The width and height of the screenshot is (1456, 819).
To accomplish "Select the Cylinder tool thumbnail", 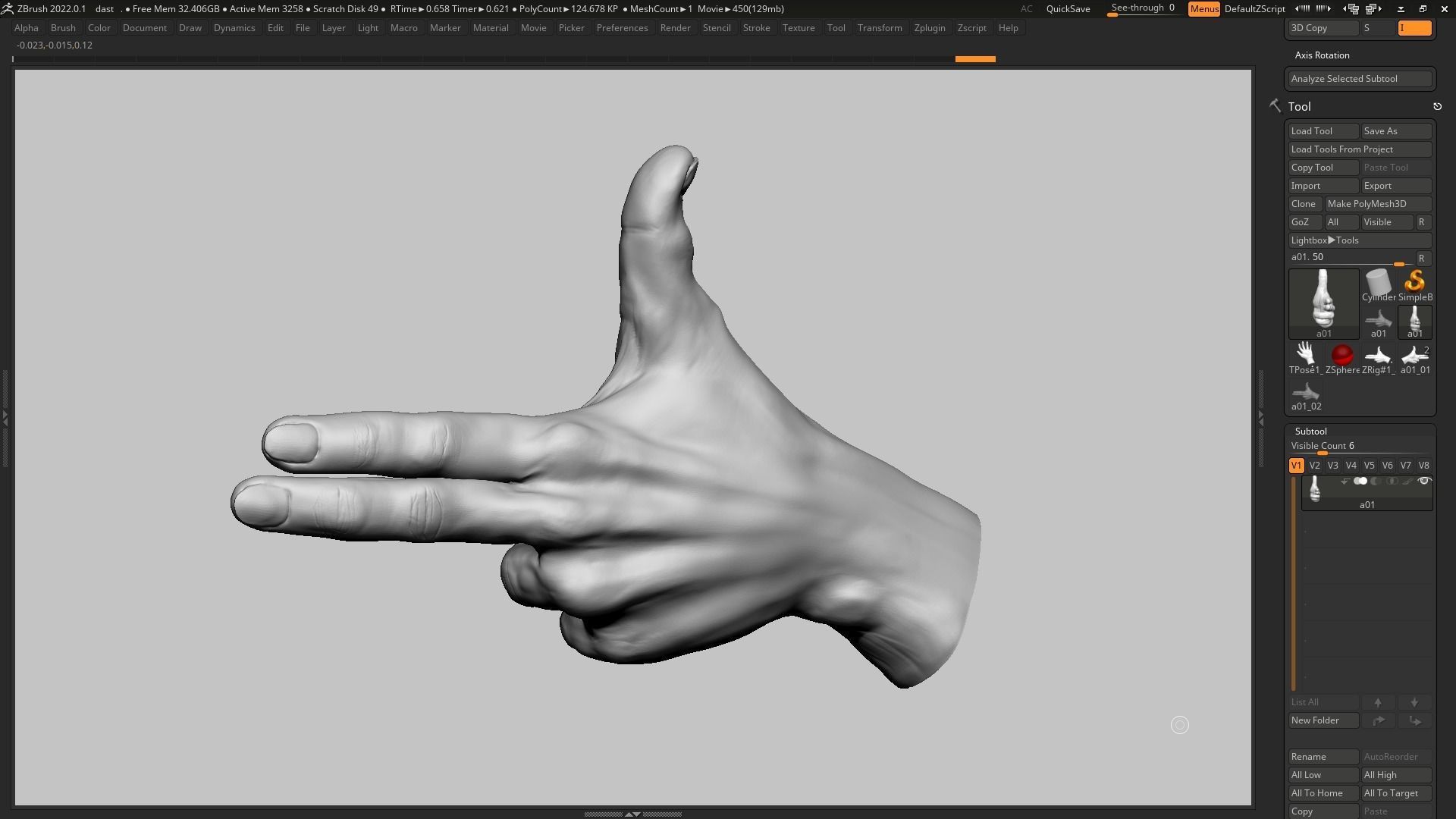I will point(1378,285).
